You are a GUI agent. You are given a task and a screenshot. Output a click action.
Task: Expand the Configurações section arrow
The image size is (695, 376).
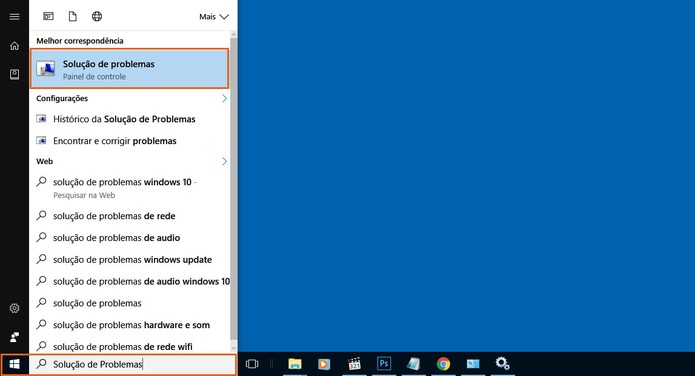pyautogui.click(x=224, y=98)
